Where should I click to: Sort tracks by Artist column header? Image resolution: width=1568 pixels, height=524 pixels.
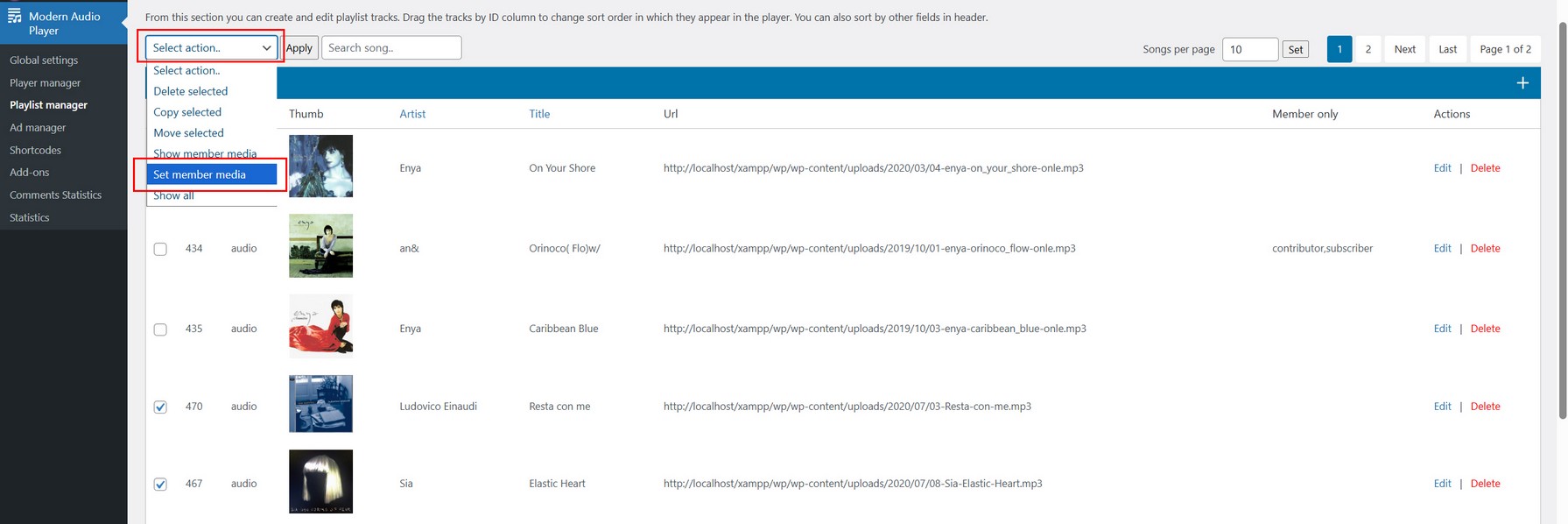point(412,114)
